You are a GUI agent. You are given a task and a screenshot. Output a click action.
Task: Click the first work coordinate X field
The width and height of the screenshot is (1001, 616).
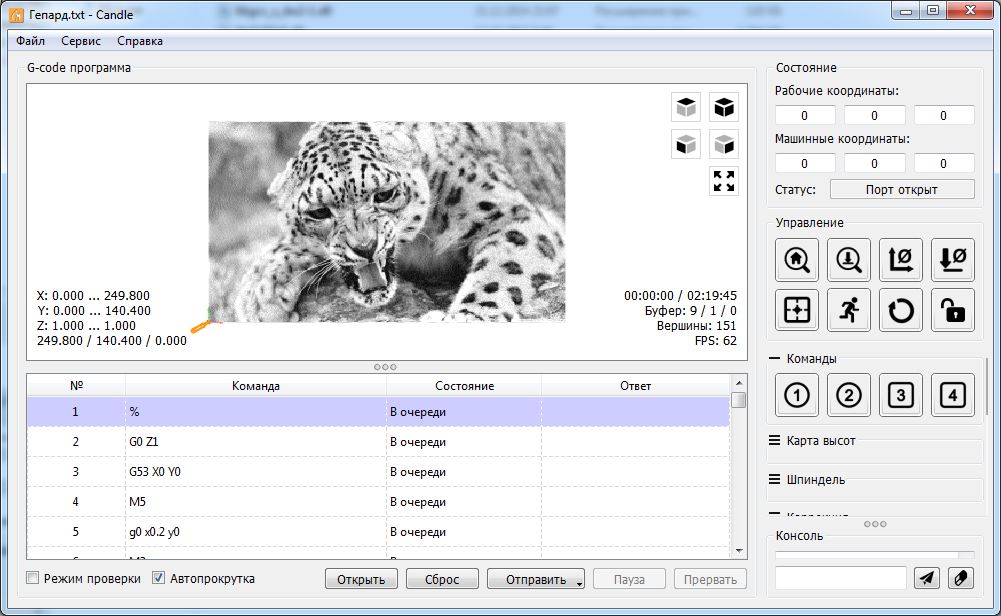click(x=805, y=116)
